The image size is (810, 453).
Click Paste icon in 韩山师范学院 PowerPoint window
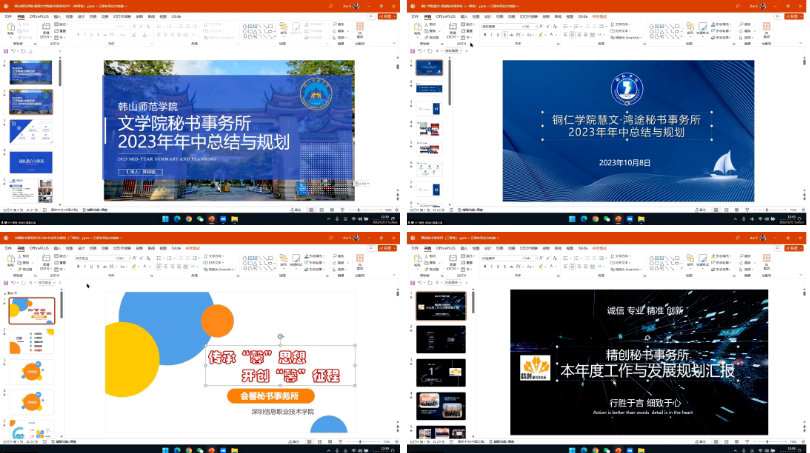[x=11, y=27]
